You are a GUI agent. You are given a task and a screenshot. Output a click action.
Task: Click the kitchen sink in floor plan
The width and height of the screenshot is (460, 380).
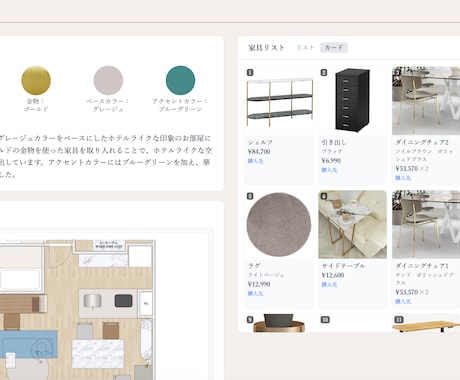[x=92, y=301]
